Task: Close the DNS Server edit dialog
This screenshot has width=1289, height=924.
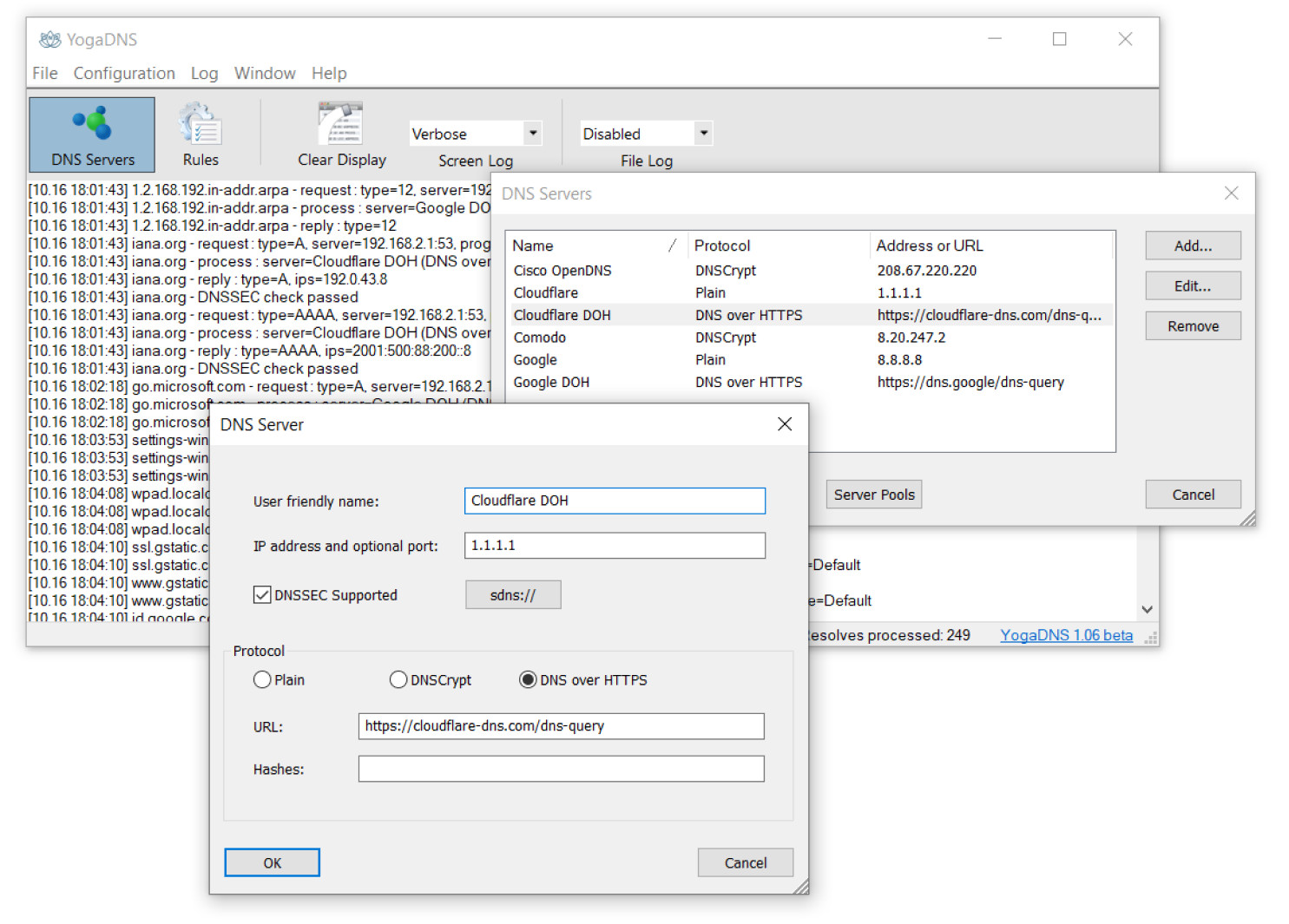Action: point(785,424)
